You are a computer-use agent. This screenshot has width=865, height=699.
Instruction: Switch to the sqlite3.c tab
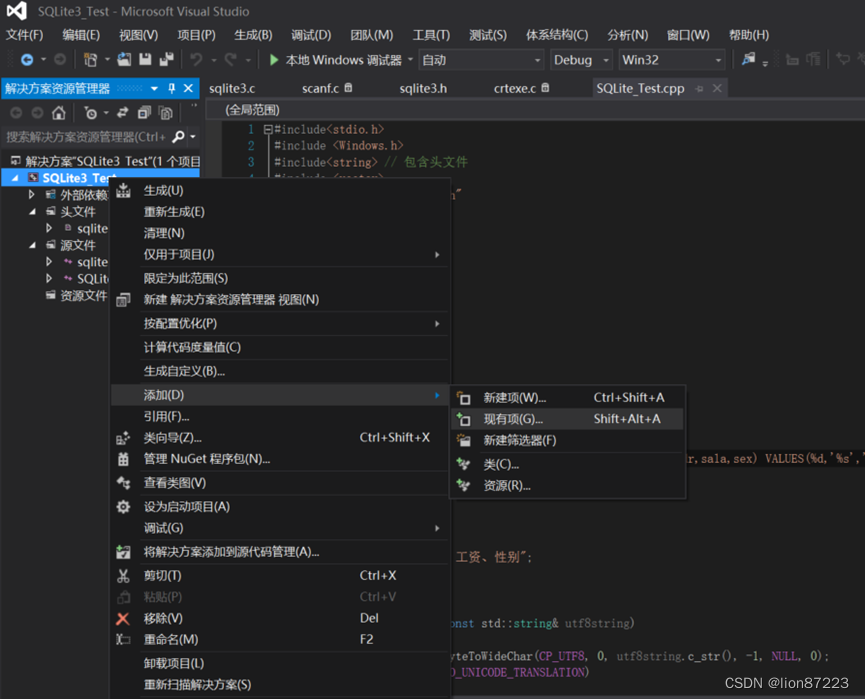point(234,87)
